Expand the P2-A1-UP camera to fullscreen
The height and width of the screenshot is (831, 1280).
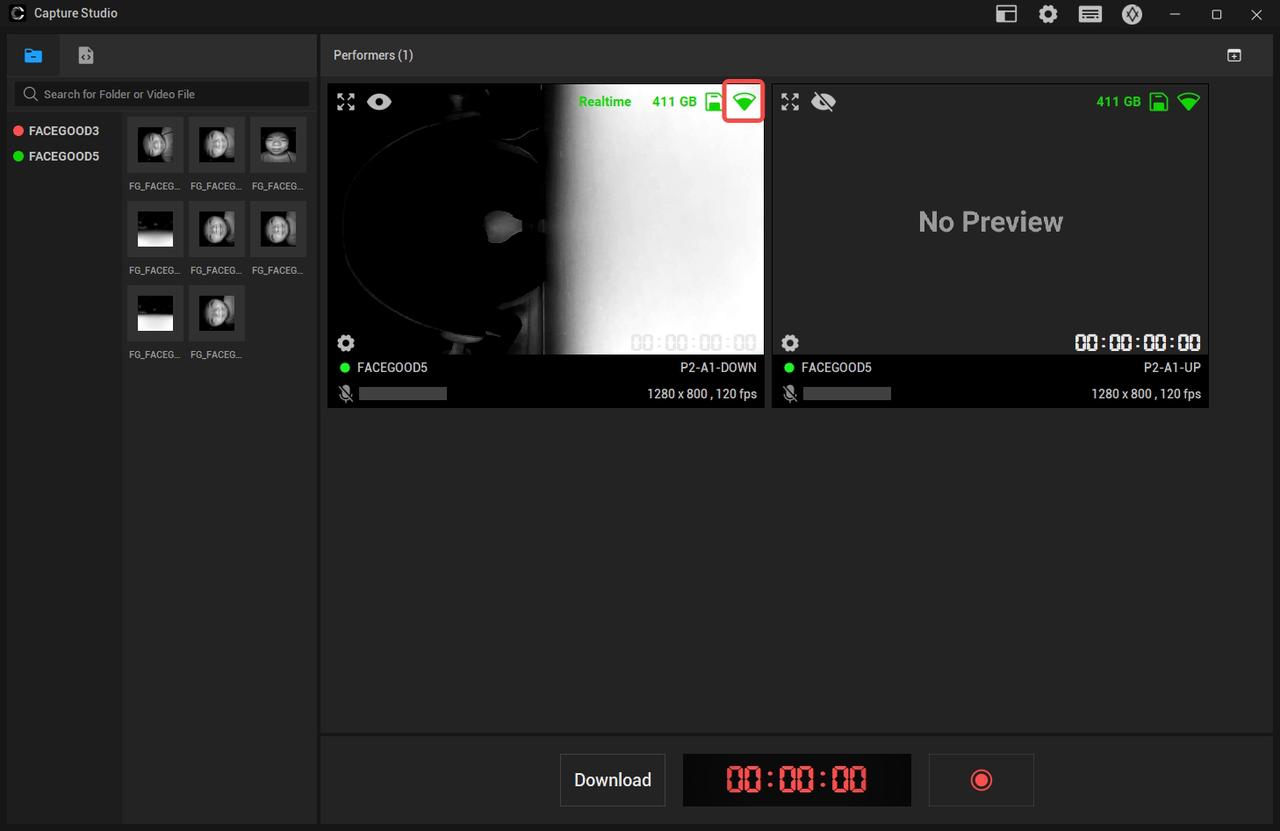[790, 101]
